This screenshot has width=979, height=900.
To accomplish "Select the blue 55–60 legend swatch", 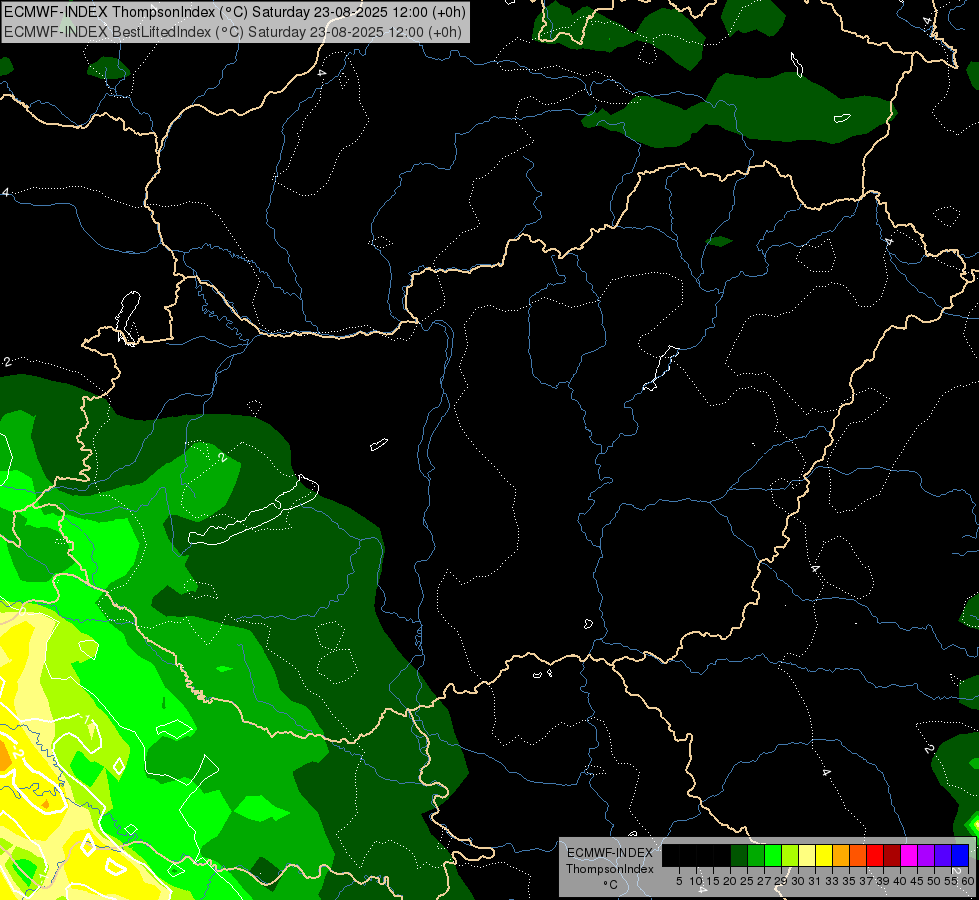I will [x=960, y=855].
